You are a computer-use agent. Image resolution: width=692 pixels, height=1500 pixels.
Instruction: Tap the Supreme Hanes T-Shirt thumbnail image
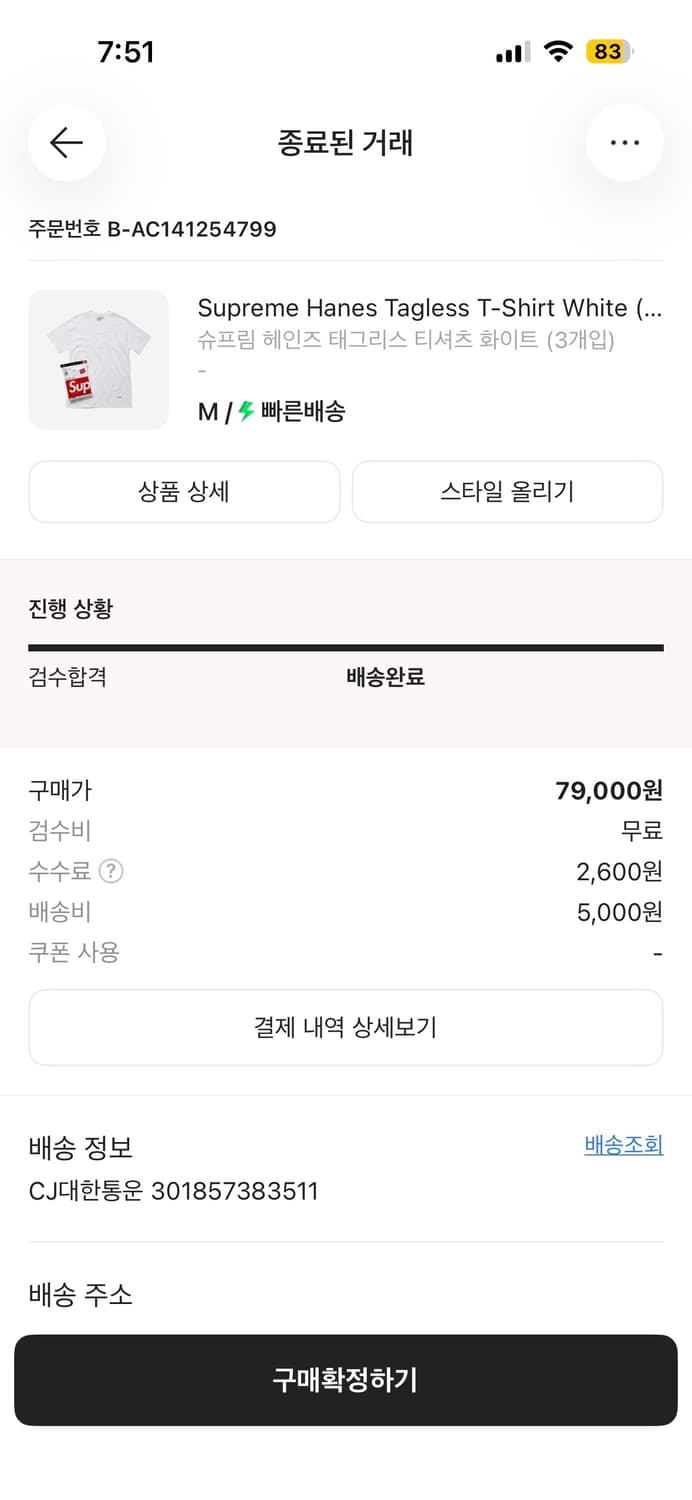click(x=98, y=358)
